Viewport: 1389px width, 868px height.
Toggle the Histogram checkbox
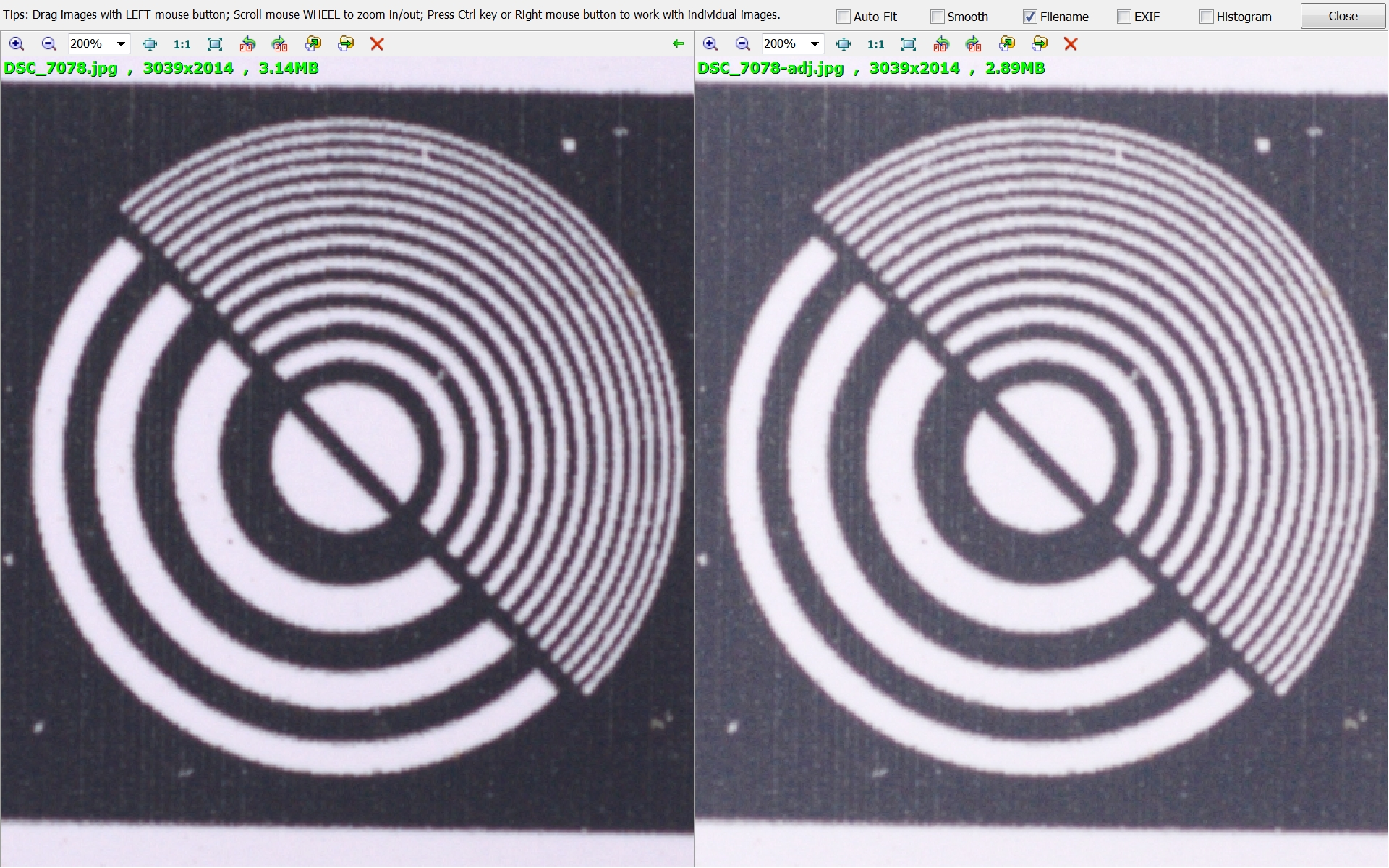point(1207,17)
